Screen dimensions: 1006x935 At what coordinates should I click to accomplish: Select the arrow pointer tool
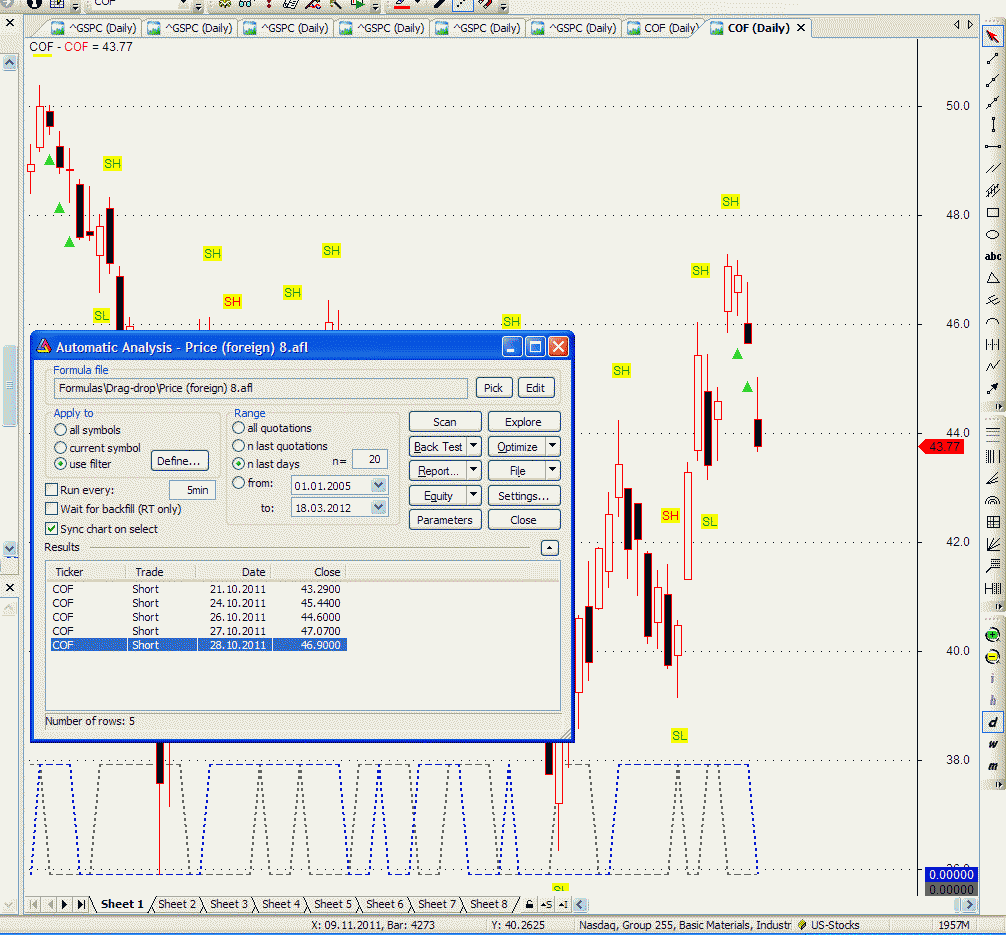point(992,38)
